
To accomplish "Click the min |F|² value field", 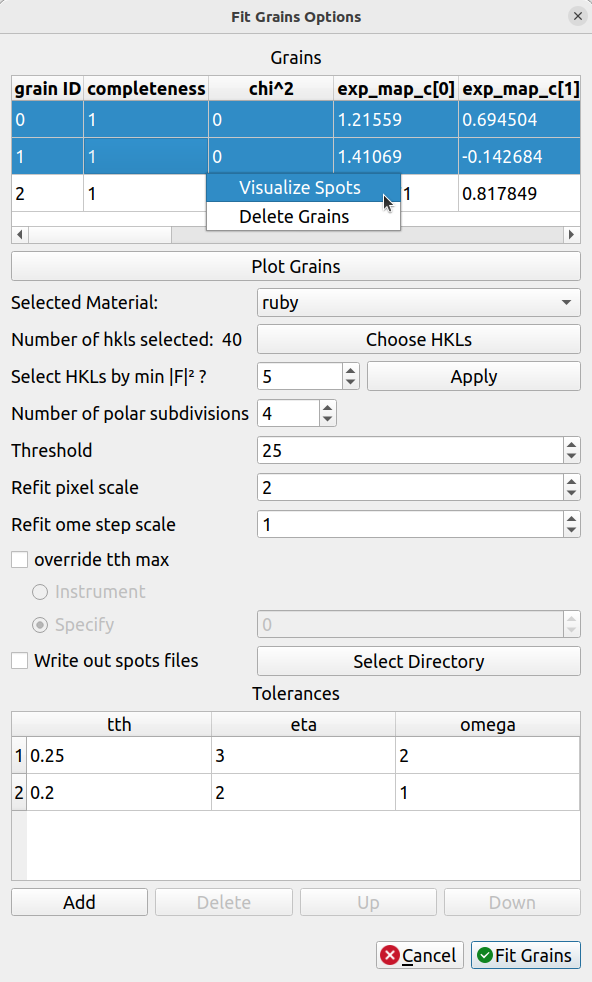I will point(300,376).
